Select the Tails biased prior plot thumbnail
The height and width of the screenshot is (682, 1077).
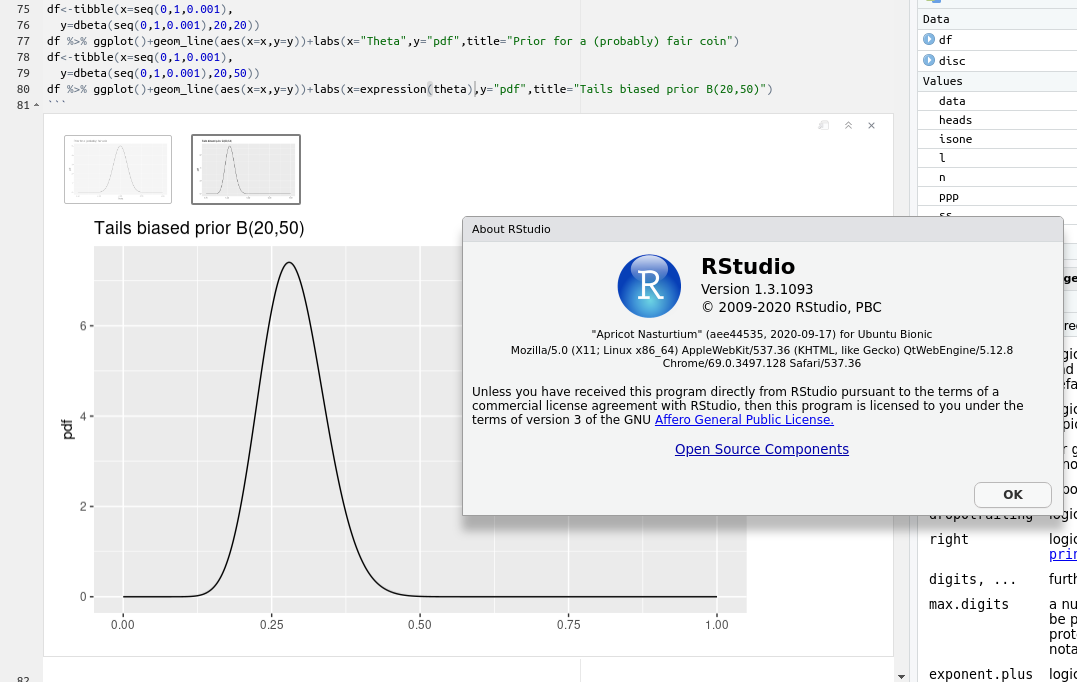click(x=245, y=169)
